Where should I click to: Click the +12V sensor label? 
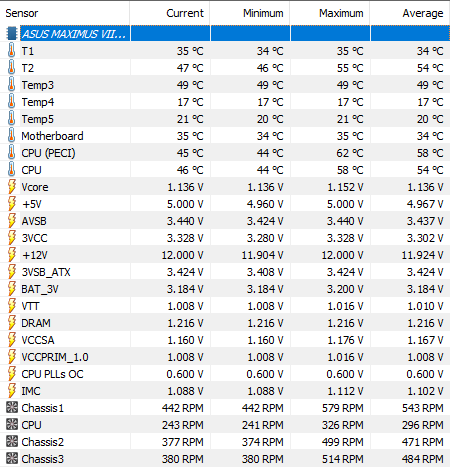pos(35,255)
